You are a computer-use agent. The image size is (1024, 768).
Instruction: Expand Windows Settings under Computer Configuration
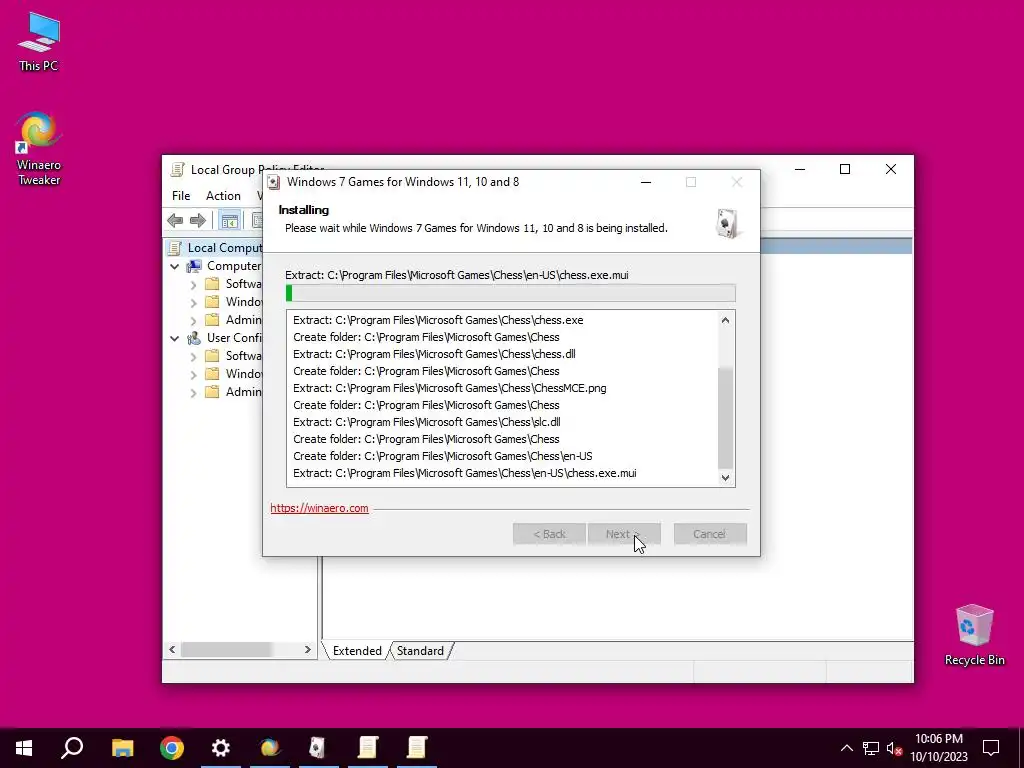pos(193,303)
